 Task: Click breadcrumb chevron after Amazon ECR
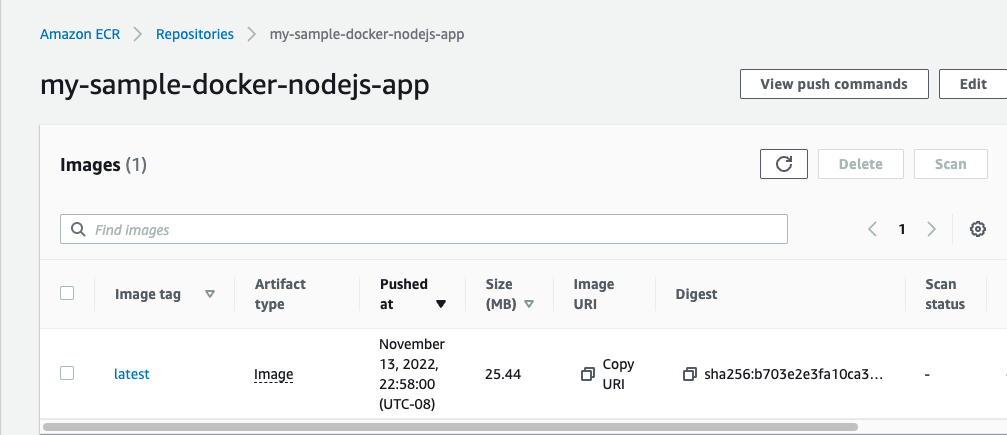(138, 34)
